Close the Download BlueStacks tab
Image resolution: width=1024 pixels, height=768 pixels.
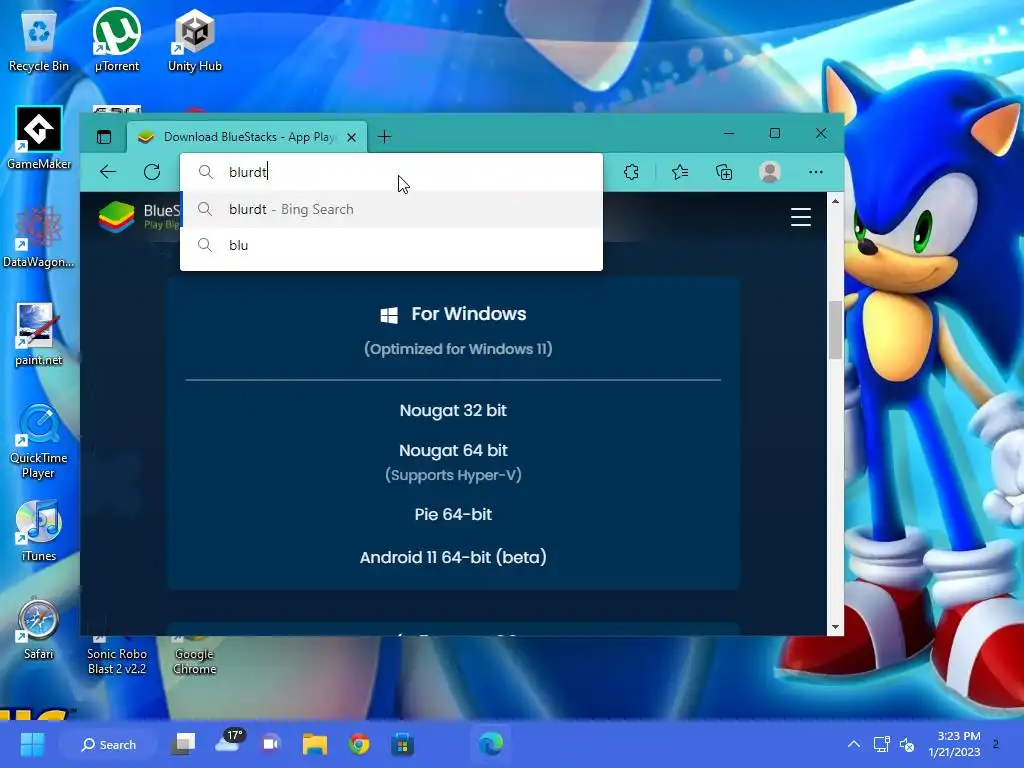(x=351, y=137)
